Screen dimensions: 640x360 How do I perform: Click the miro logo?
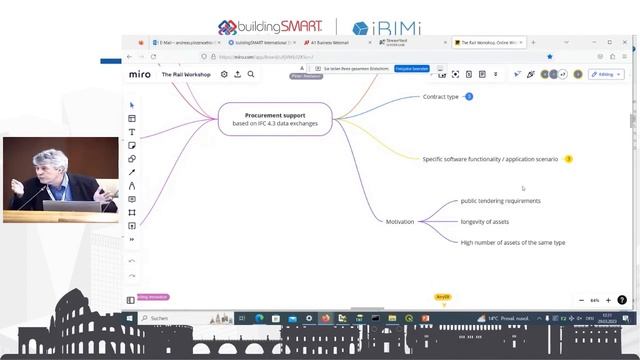pos(140,74)
